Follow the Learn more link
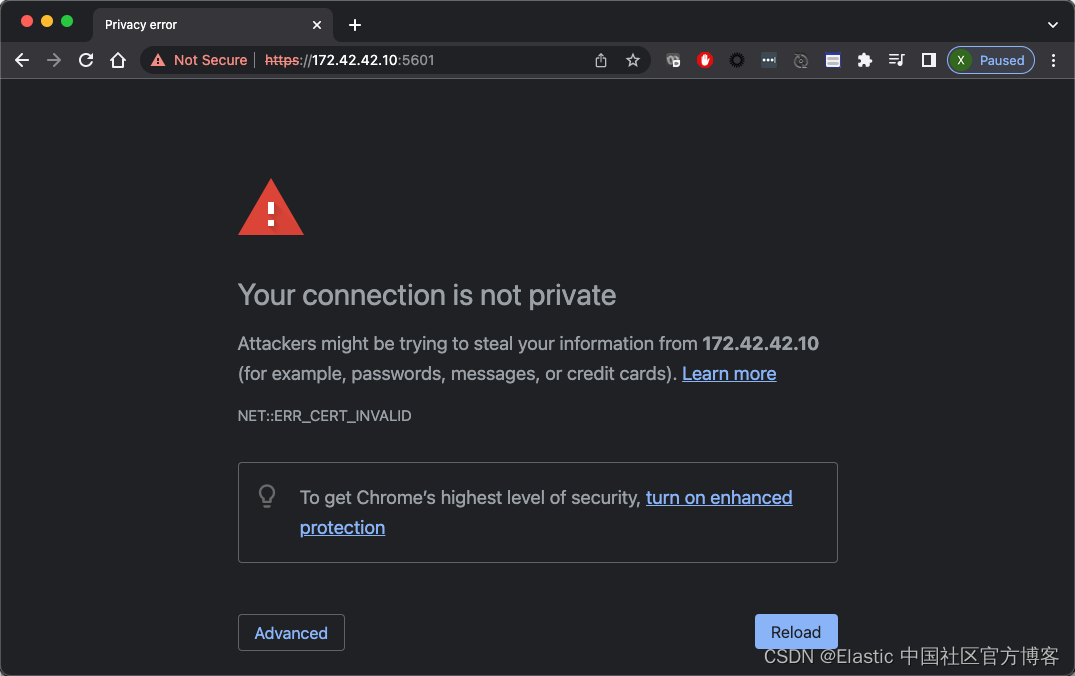 [729, 373]
